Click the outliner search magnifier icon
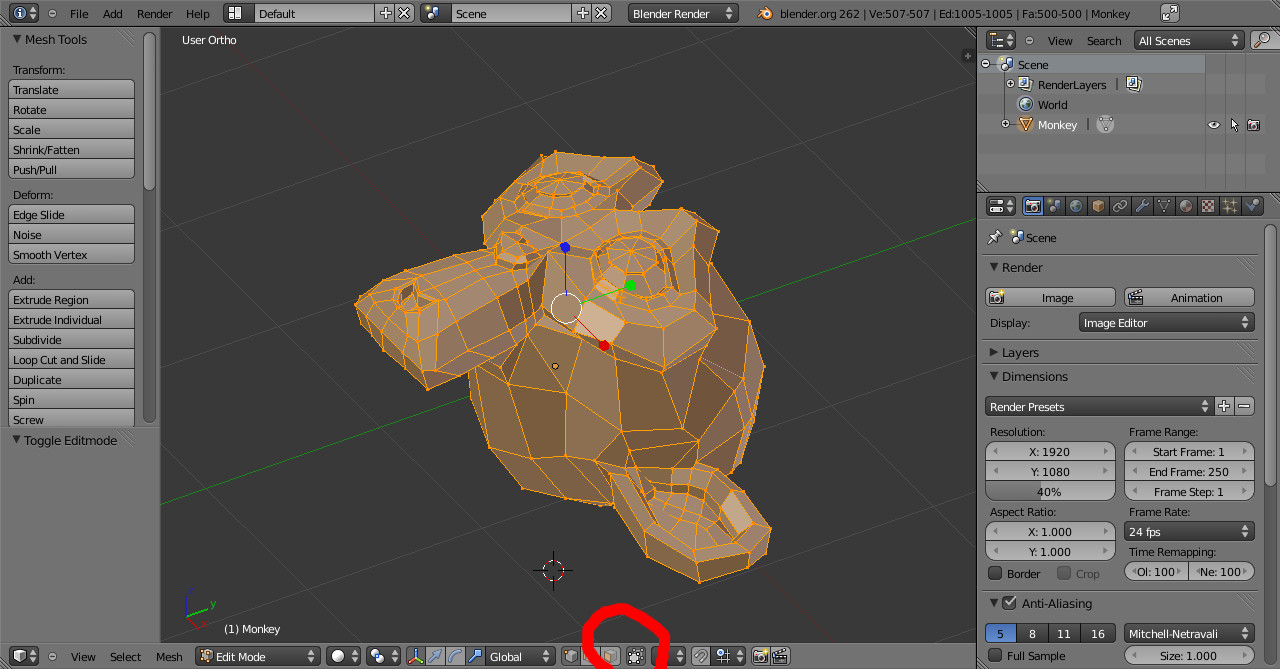Screen dimensions: 1280x669 1262,40
